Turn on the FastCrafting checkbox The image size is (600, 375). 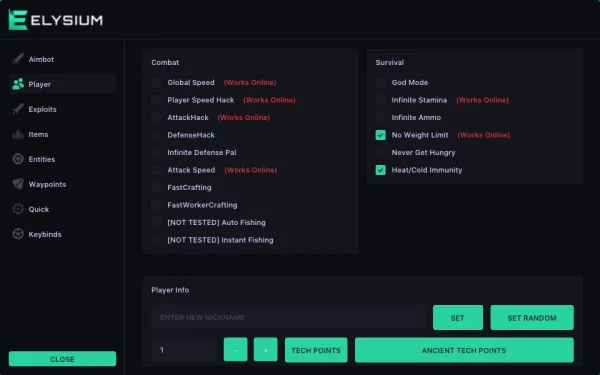coord(156,188)
